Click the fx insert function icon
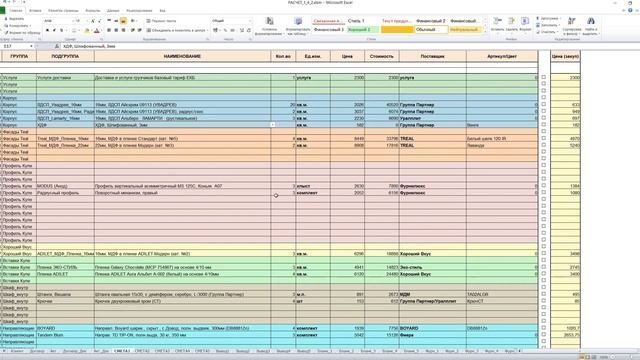The width and height of the screenshot is (640, 360). coord(57,47)
